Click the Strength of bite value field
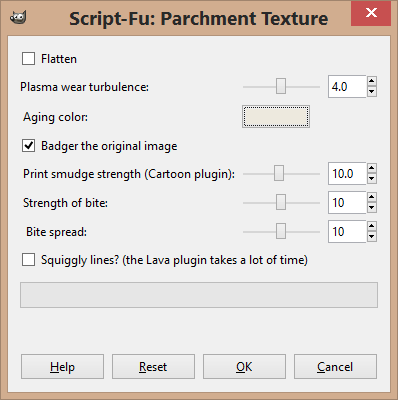The height and width of the screenshot is (400, 398). [347, 203]
